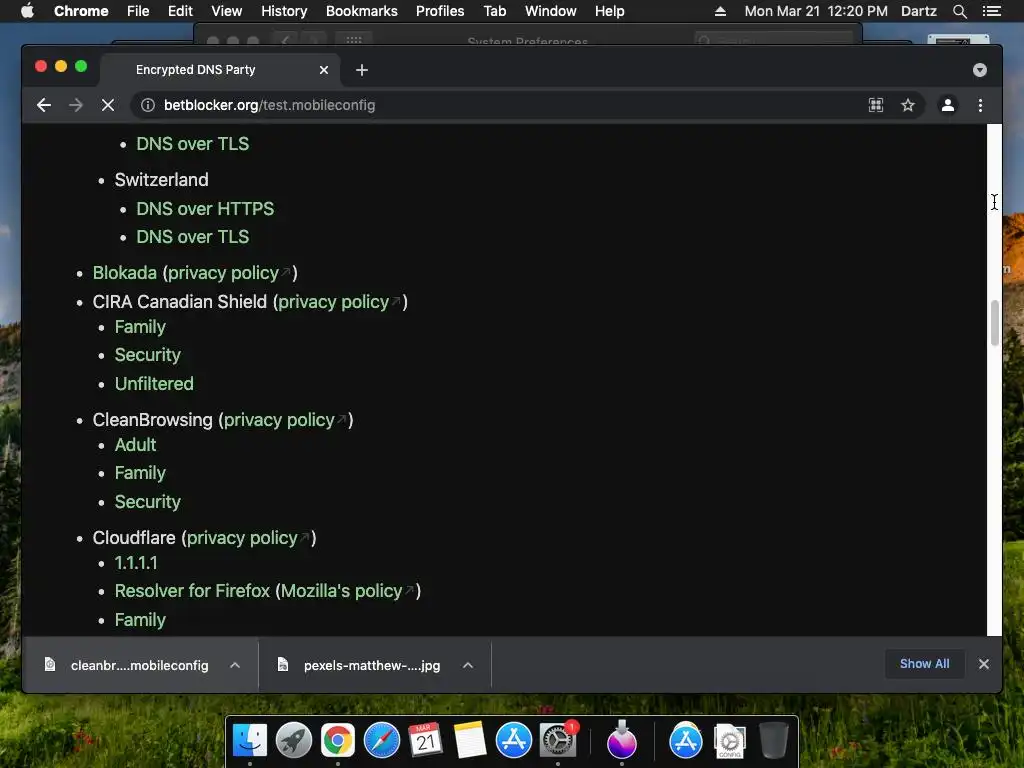
Task: Open Resolver for Firefox link
Action: [x=192, y=591]
